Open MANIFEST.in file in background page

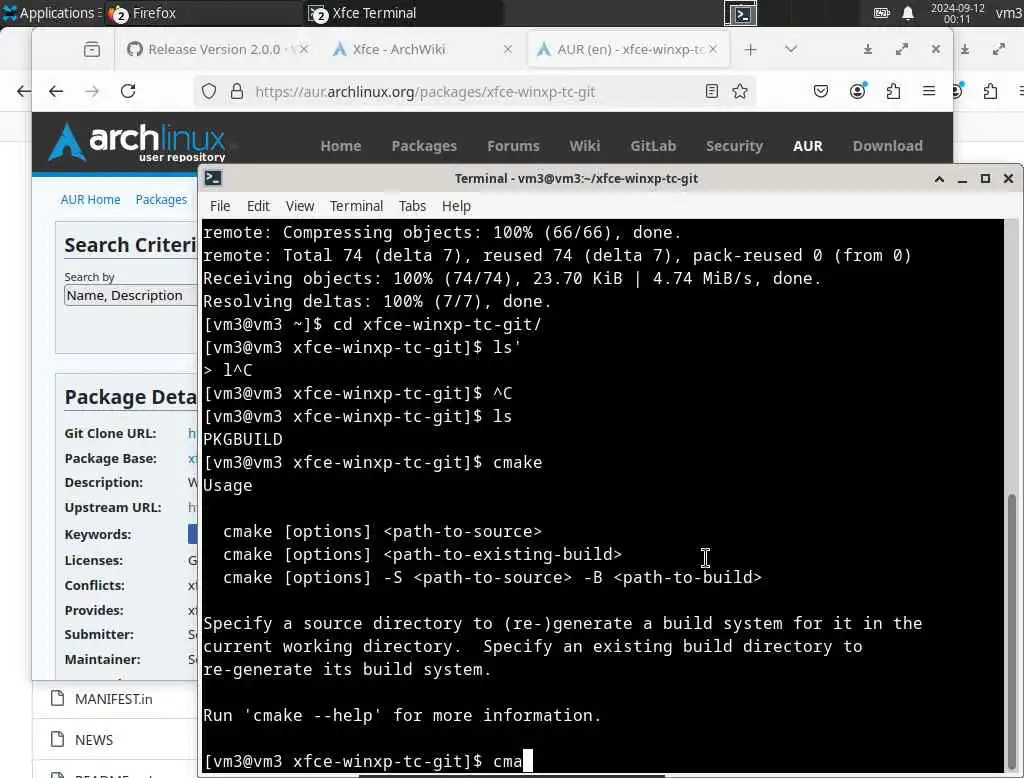[x=113, y=700]
